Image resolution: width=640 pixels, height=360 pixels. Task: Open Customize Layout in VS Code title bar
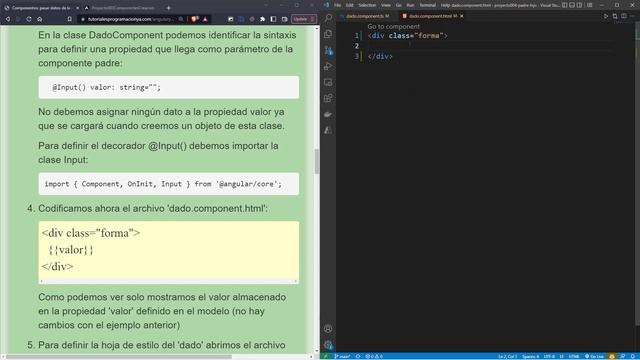point(589,5)
